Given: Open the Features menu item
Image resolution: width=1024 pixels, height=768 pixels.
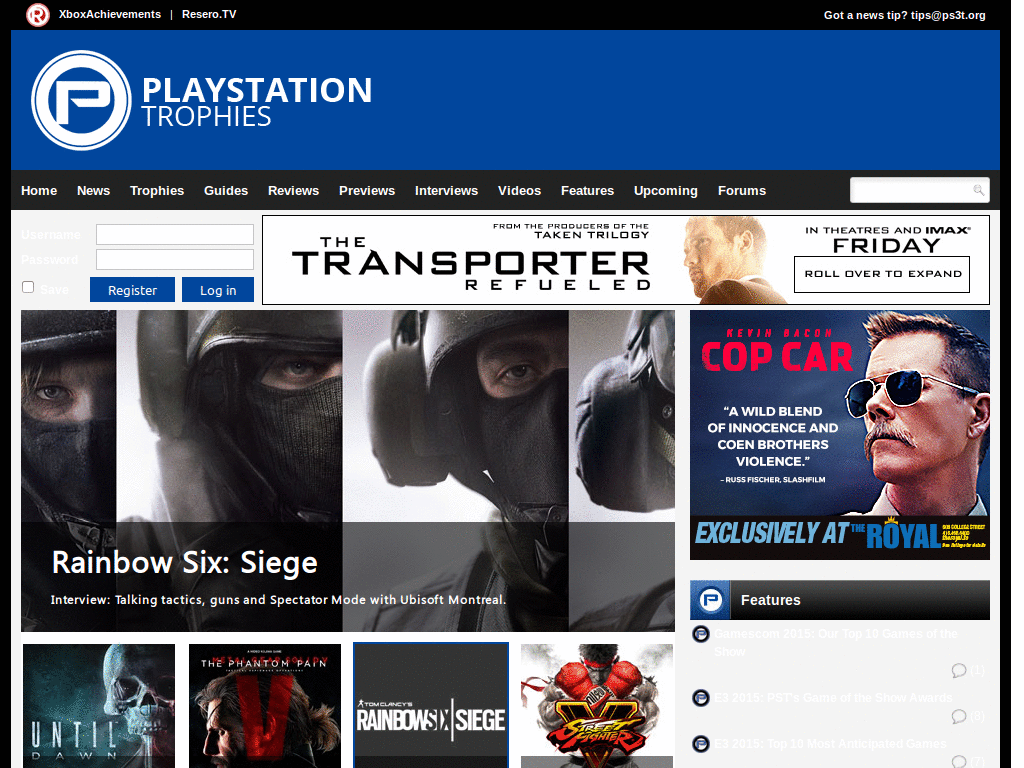Looking at the screenshot, I should (x=587, y=191).
